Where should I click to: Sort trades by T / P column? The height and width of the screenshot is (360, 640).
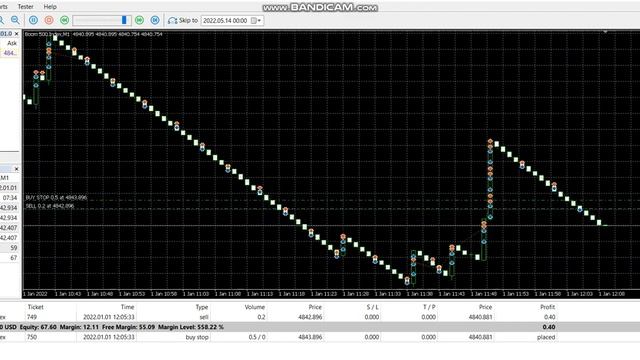click(x=429, y=307)
